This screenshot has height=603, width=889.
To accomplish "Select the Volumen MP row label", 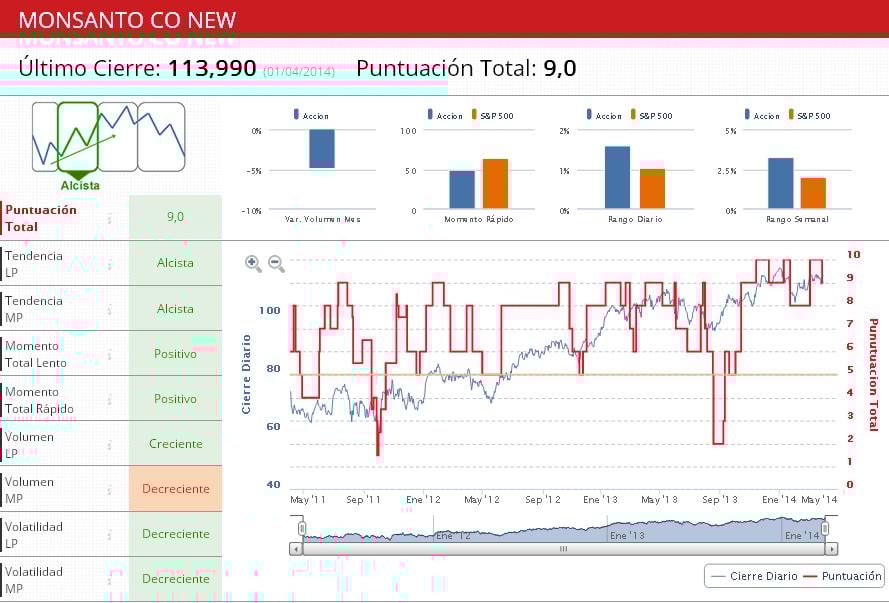I will (29, 490).
